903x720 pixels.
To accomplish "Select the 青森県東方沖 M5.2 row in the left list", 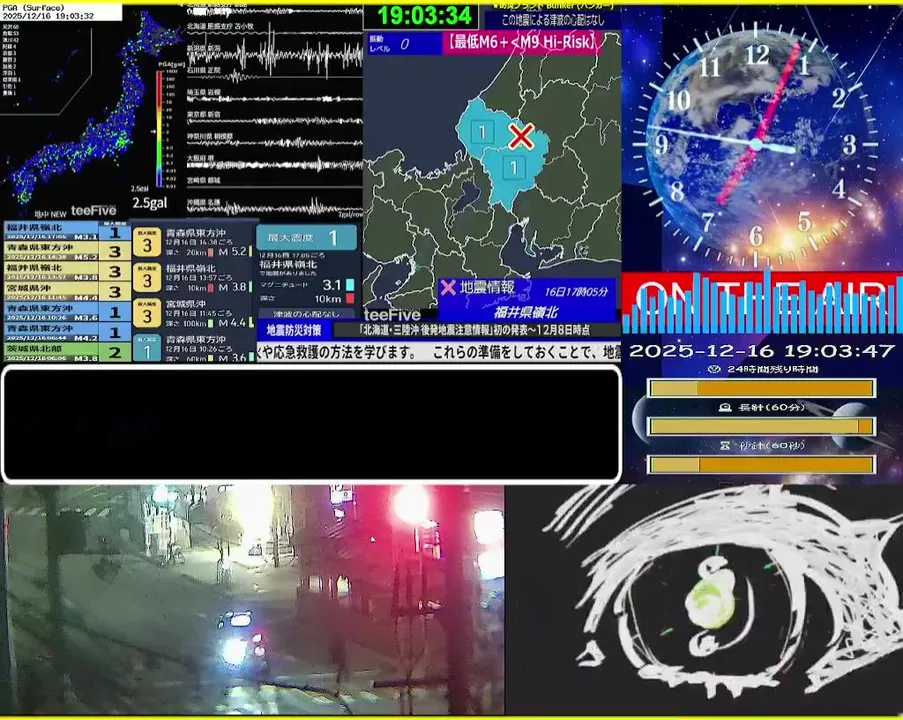I will (x=67, y=251).
